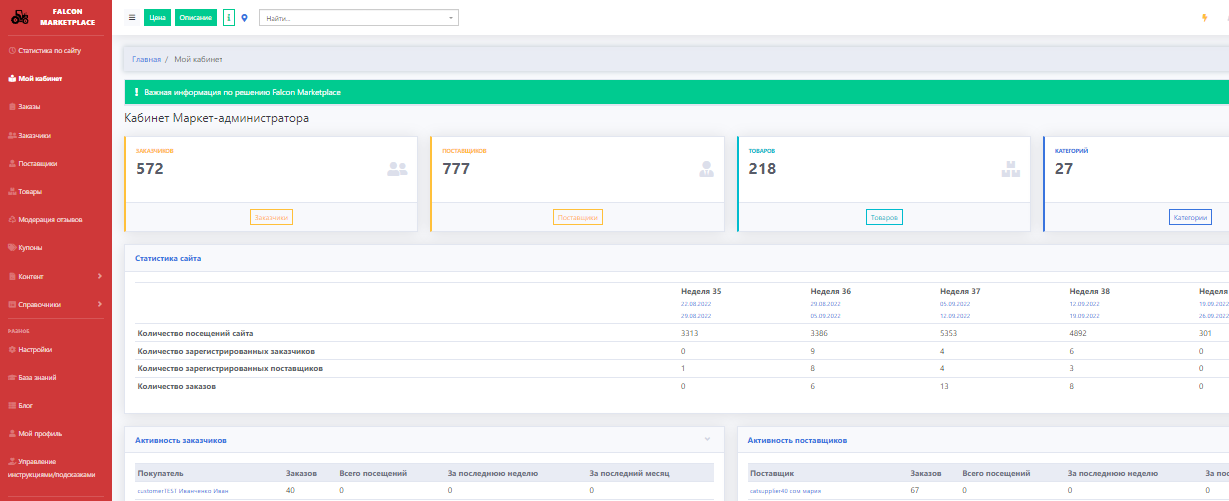Screen dimensions: 1229x501
Task: Toggle the Описание button in top bar
Action: pyautogui.click(x=195, y=18)
